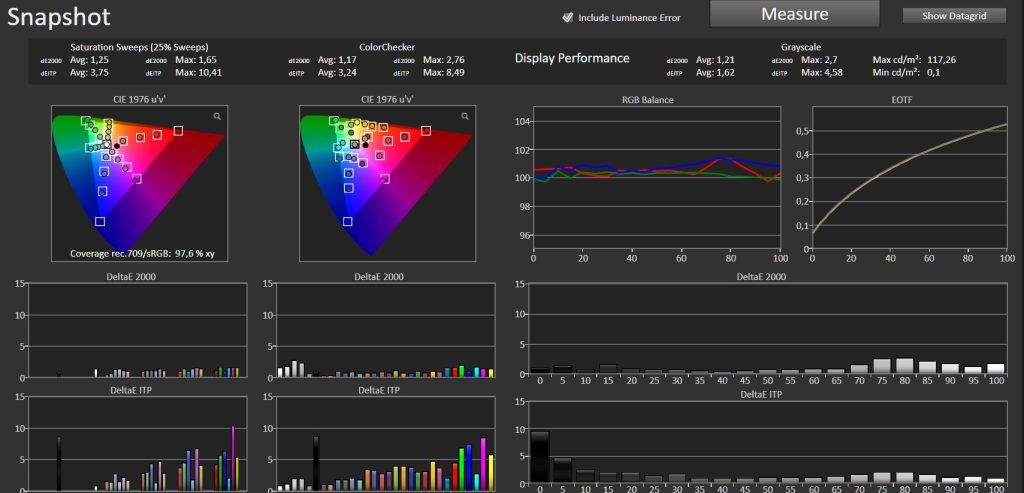Screen dimensions: 1024x493
Task: Open the RGB Balance graph
Action: [x=657, y=178]
